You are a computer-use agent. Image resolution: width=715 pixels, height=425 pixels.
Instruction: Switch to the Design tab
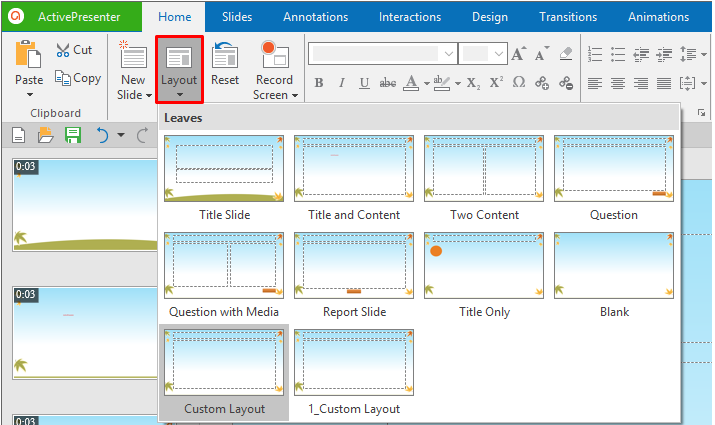490,17
